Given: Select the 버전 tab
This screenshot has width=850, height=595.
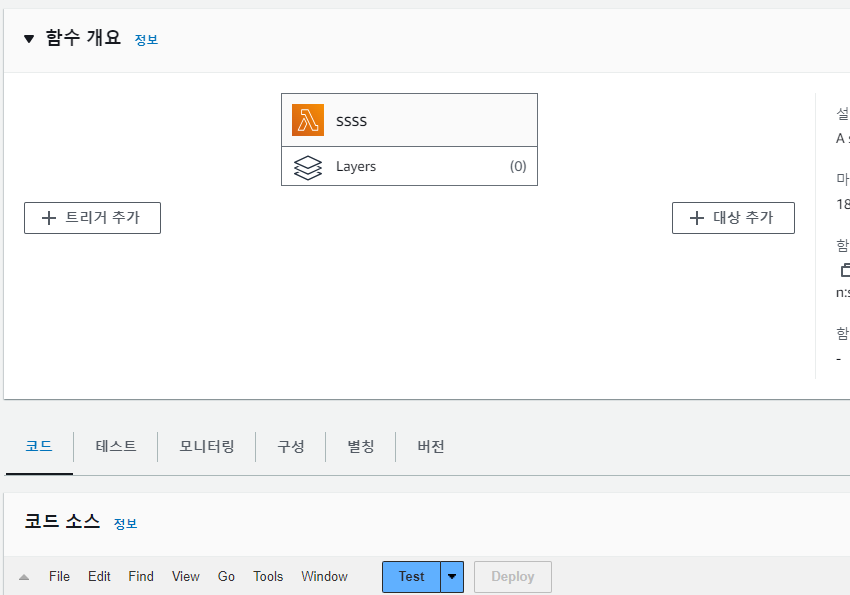Looking at the screenshot, I should click(x=431, y=447).
